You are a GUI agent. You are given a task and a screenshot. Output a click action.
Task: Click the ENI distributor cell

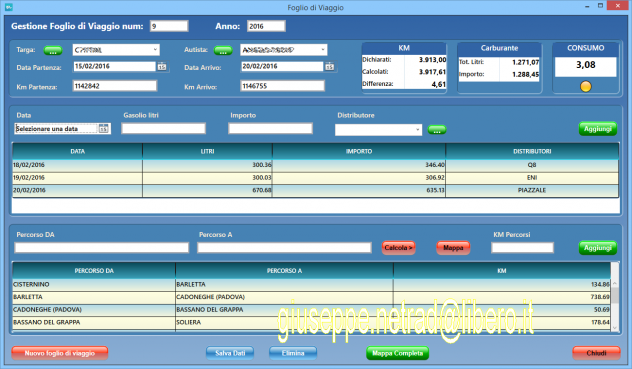[532, 177]
